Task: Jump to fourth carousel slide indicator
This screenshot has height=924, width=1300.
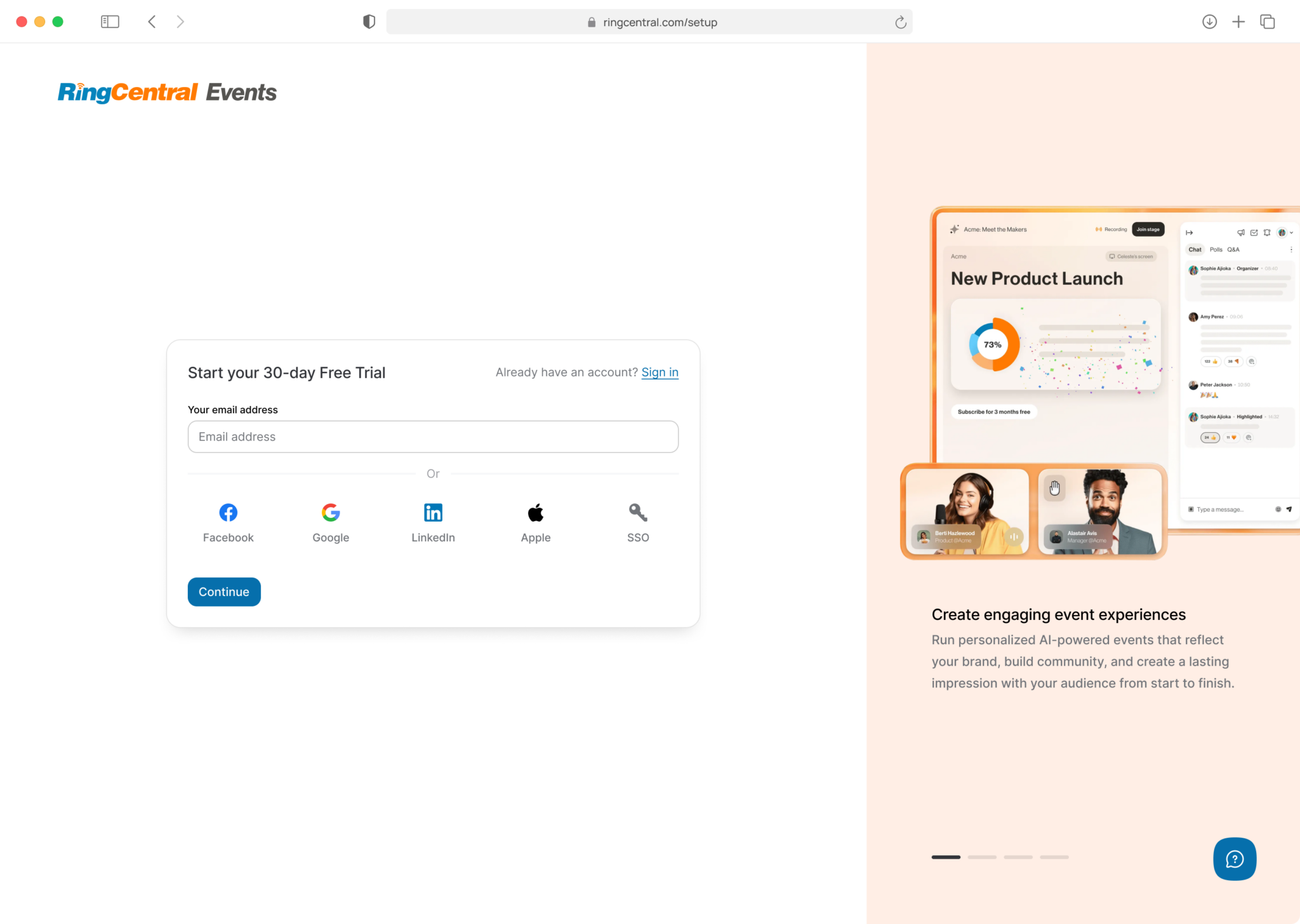Action: point(1054,857)
